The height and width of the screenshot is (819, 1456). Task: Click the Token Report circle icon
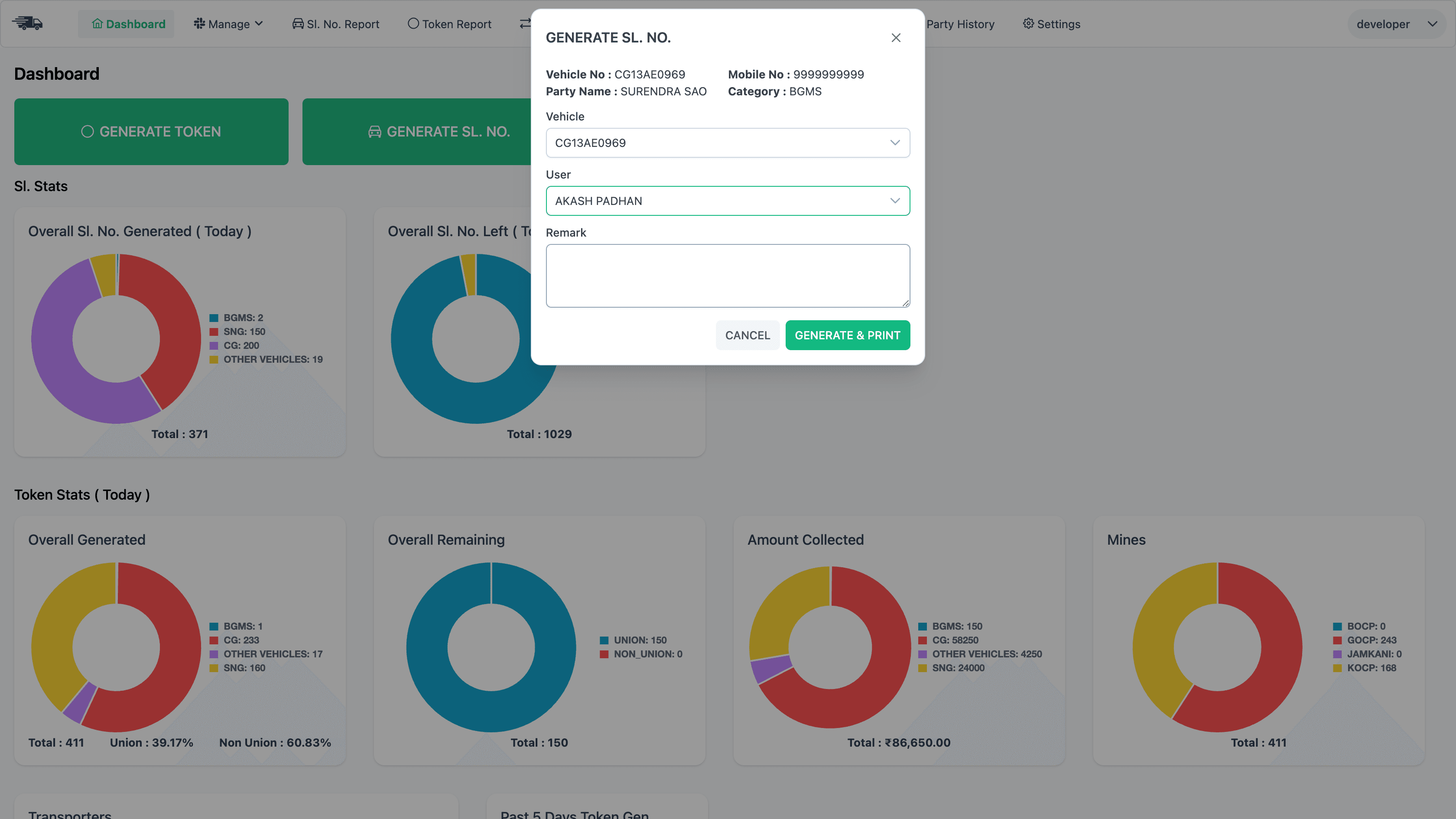point(413,24)
